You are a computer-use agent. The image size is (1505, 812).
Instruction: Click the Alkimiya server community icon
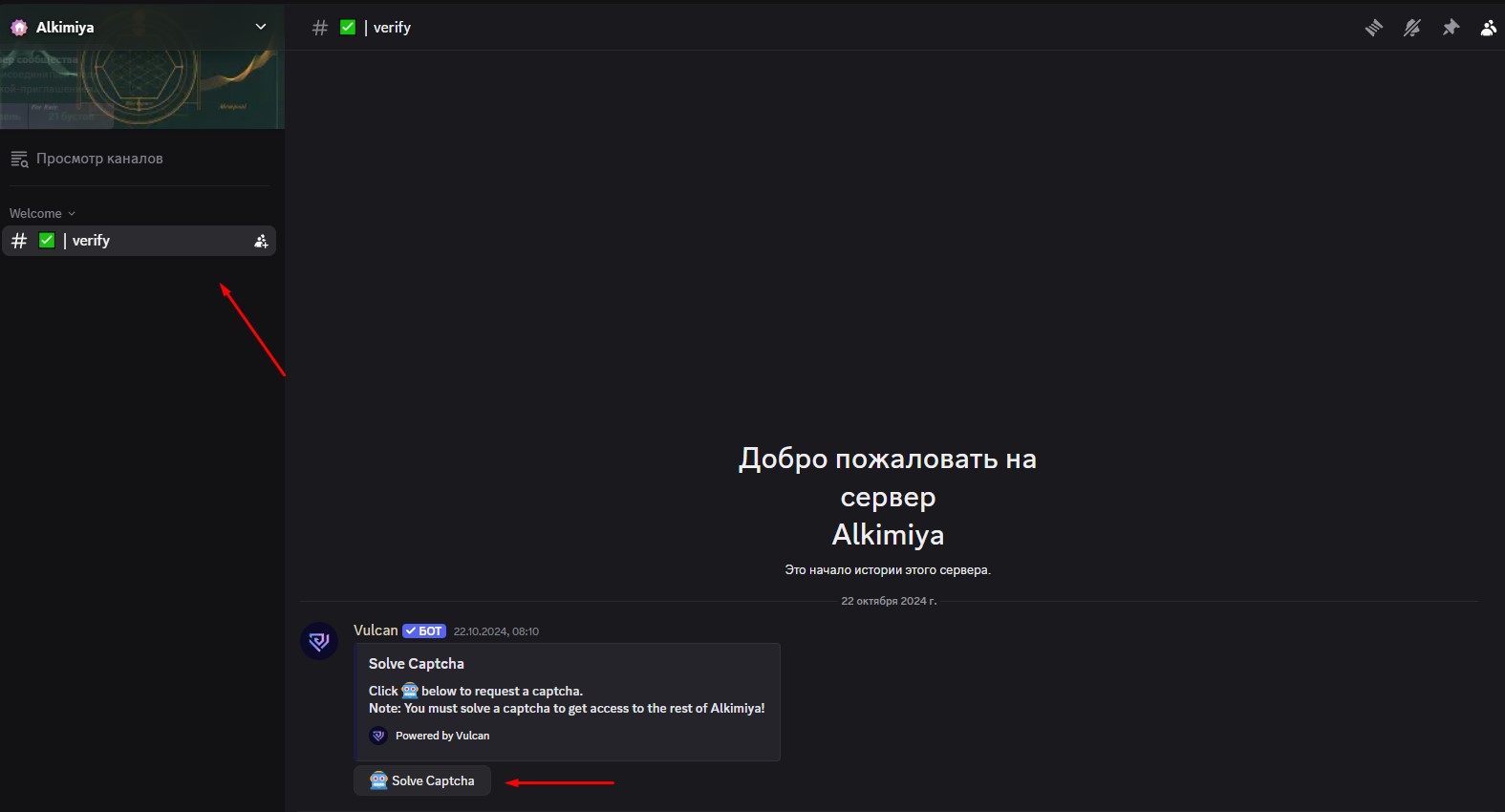19,28
